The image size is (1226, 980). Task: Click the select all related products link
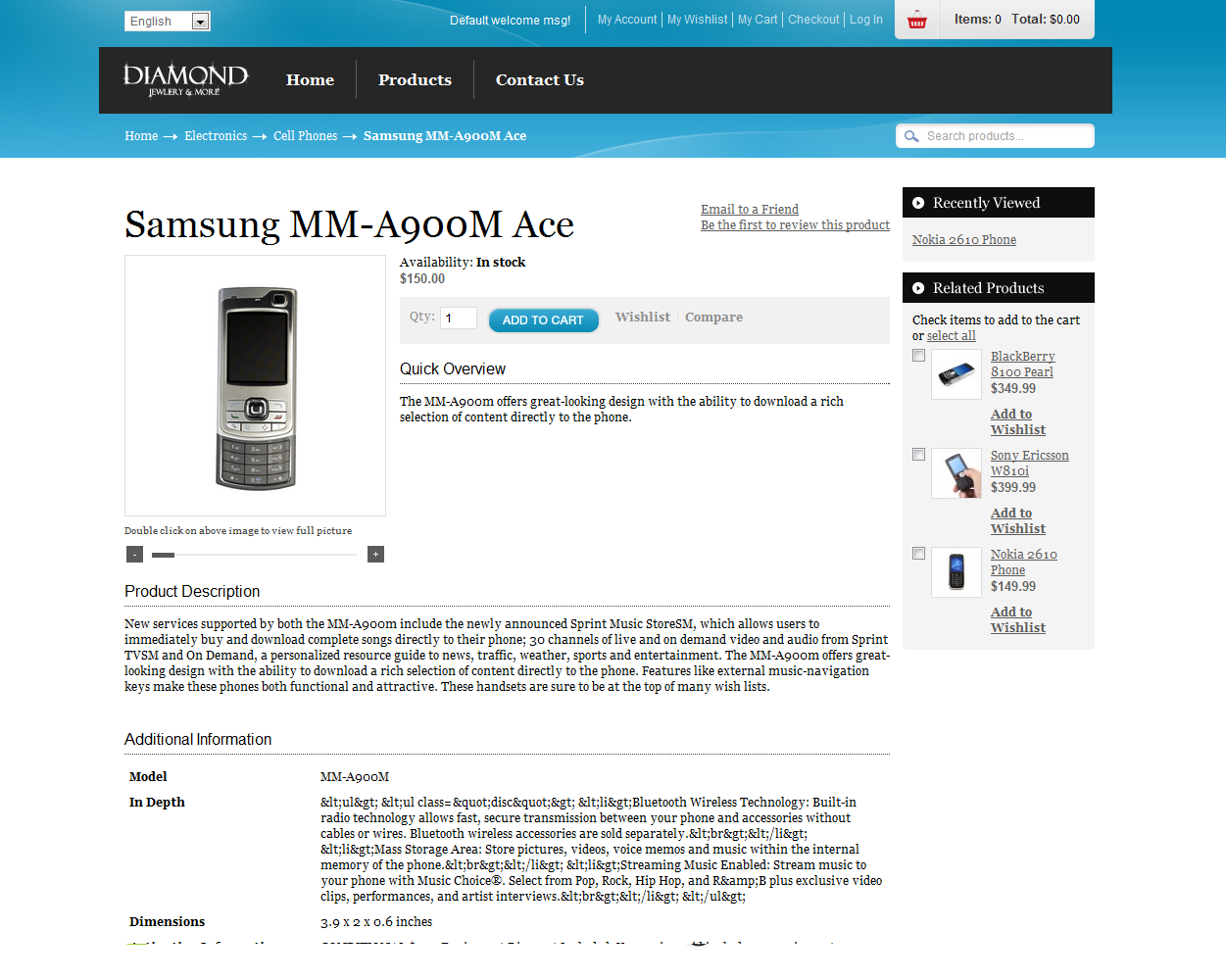click(x=952, y=336)
